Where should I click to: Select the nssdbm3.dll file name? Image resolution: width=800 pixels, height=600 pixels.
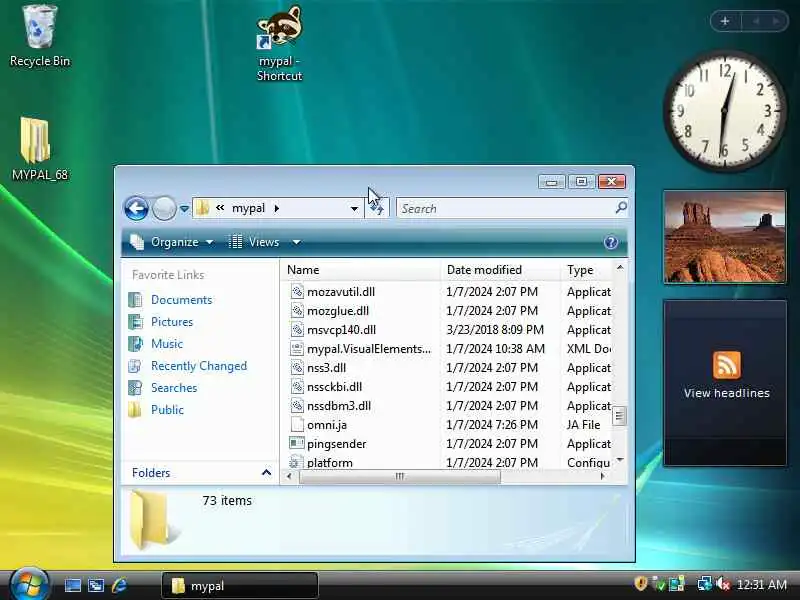click(x=339, y=406)
